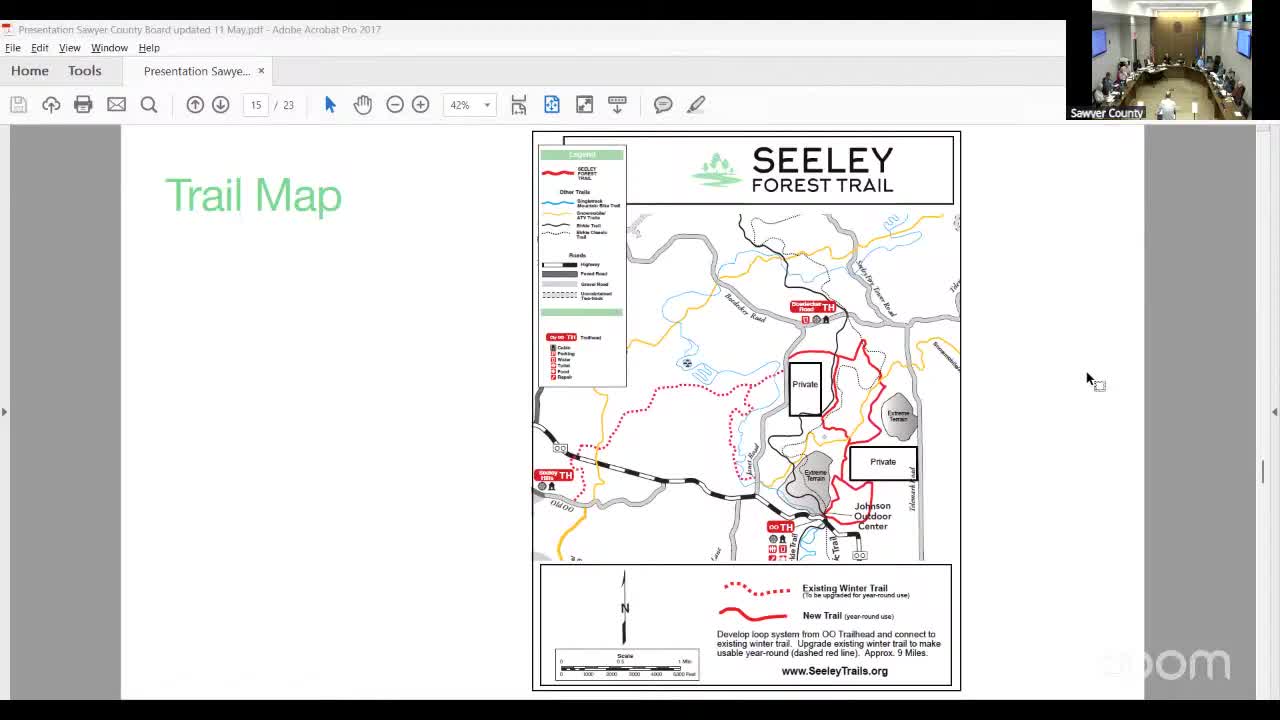Open the Find text magnifier tool
The height and width of the screenshot is (720, 1280).
(x=149, y=105)
